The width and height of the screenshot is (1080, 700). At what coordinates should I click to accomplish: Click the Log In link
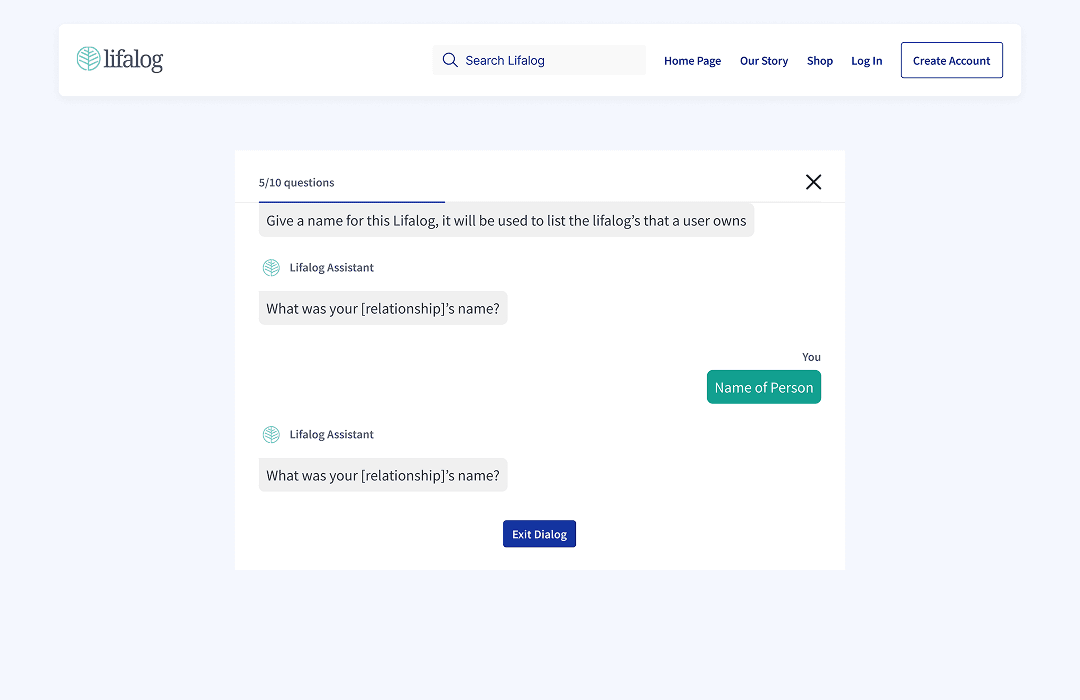click(x=866, y=61)
